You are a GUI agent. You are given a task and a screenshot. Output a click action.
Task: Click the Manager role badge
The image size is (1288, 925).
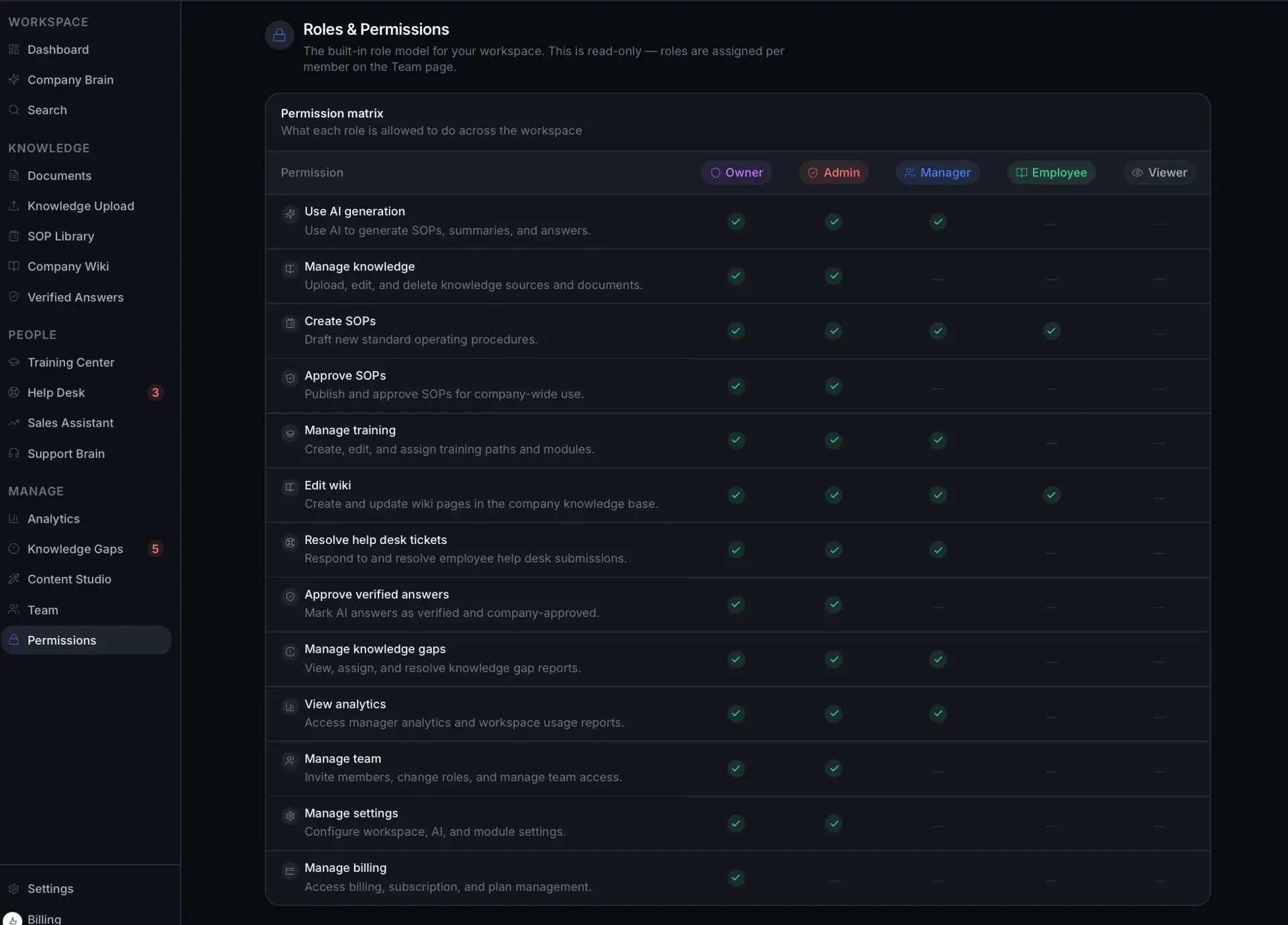point(938,172)
